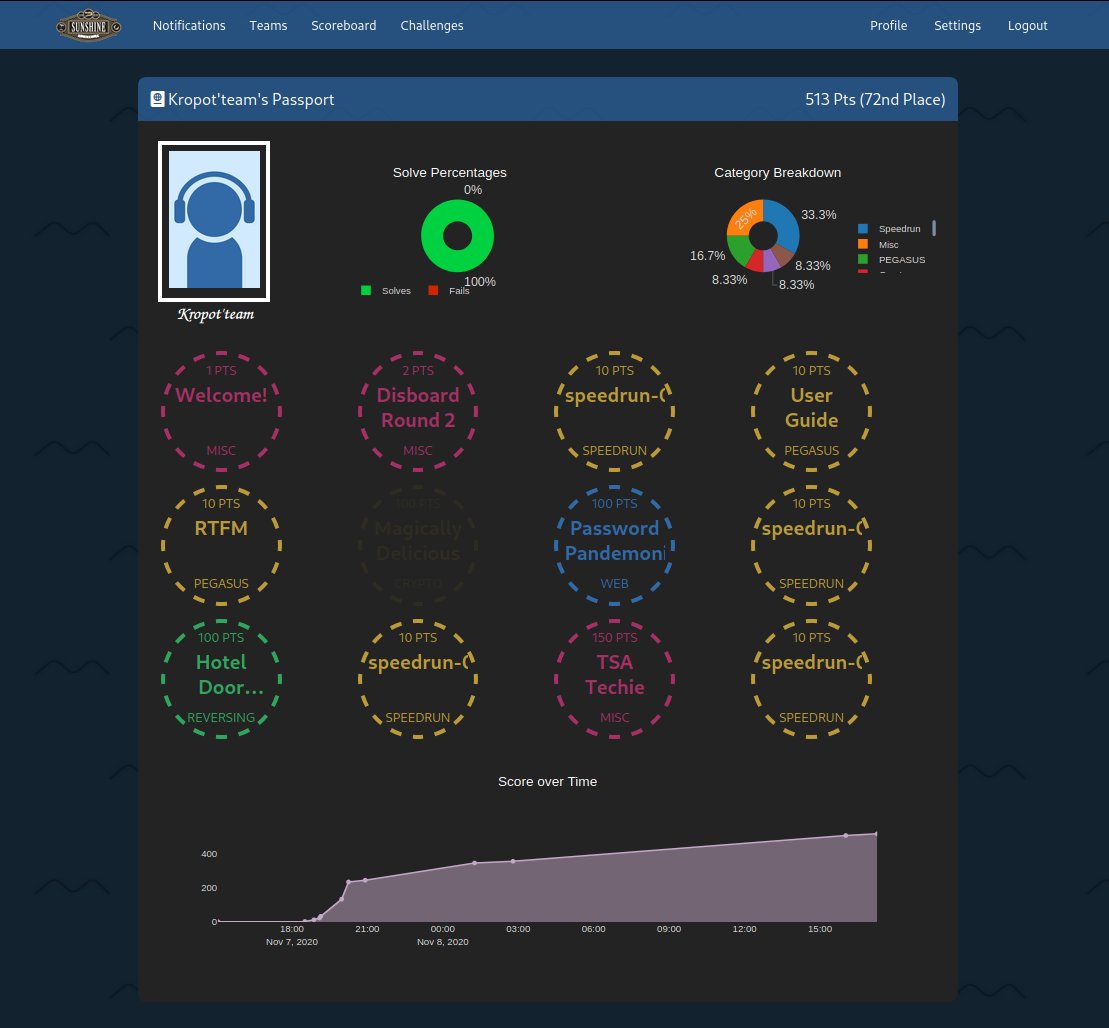Click the passport icon beside the title
The image size is (1109, 1028).
158,99
